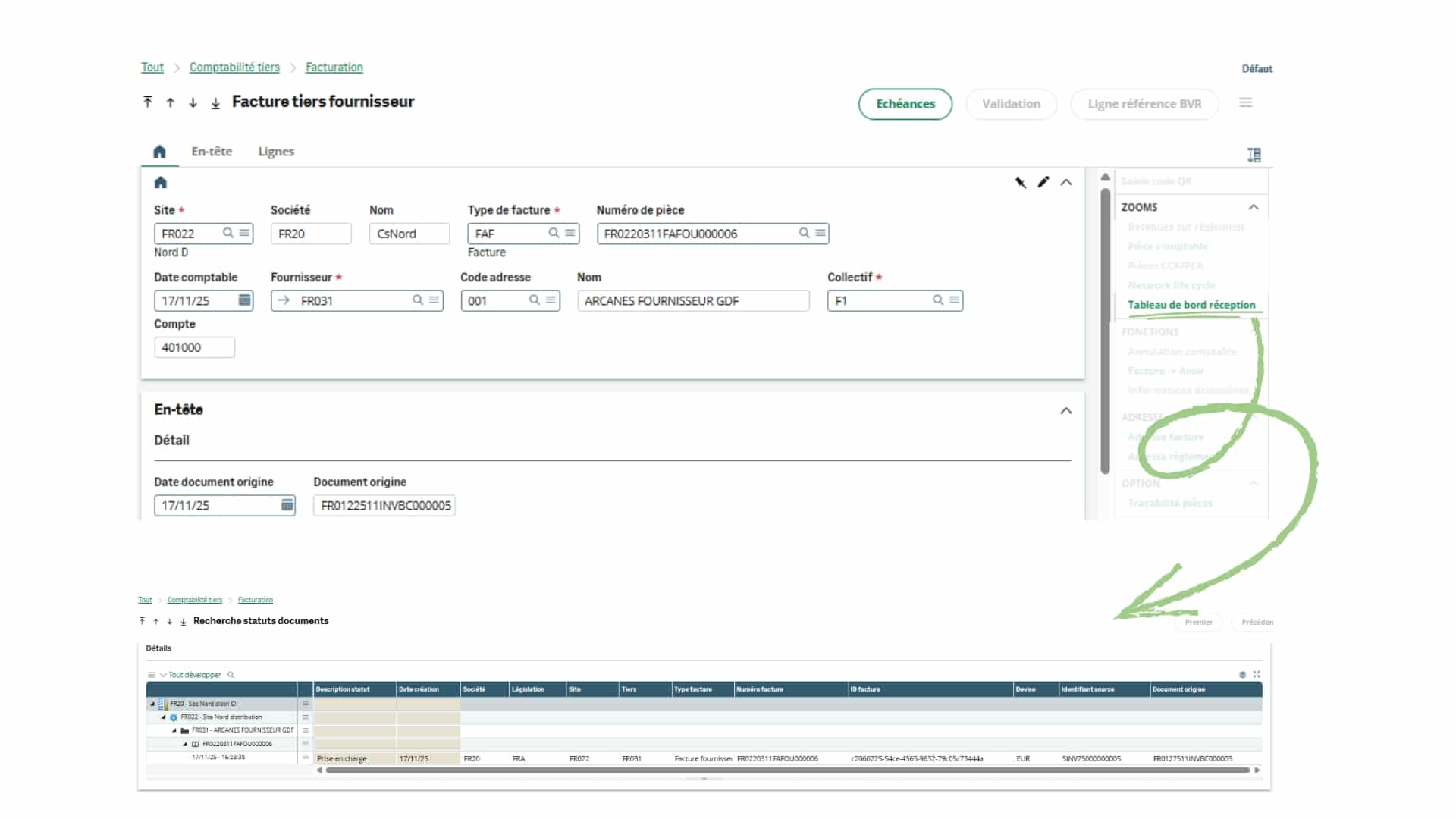Image resolution: width=1456 pixels, height=819 pixels.
Task: Collapse FR022 Site Nord distribution node
Action: coord(163,717)
